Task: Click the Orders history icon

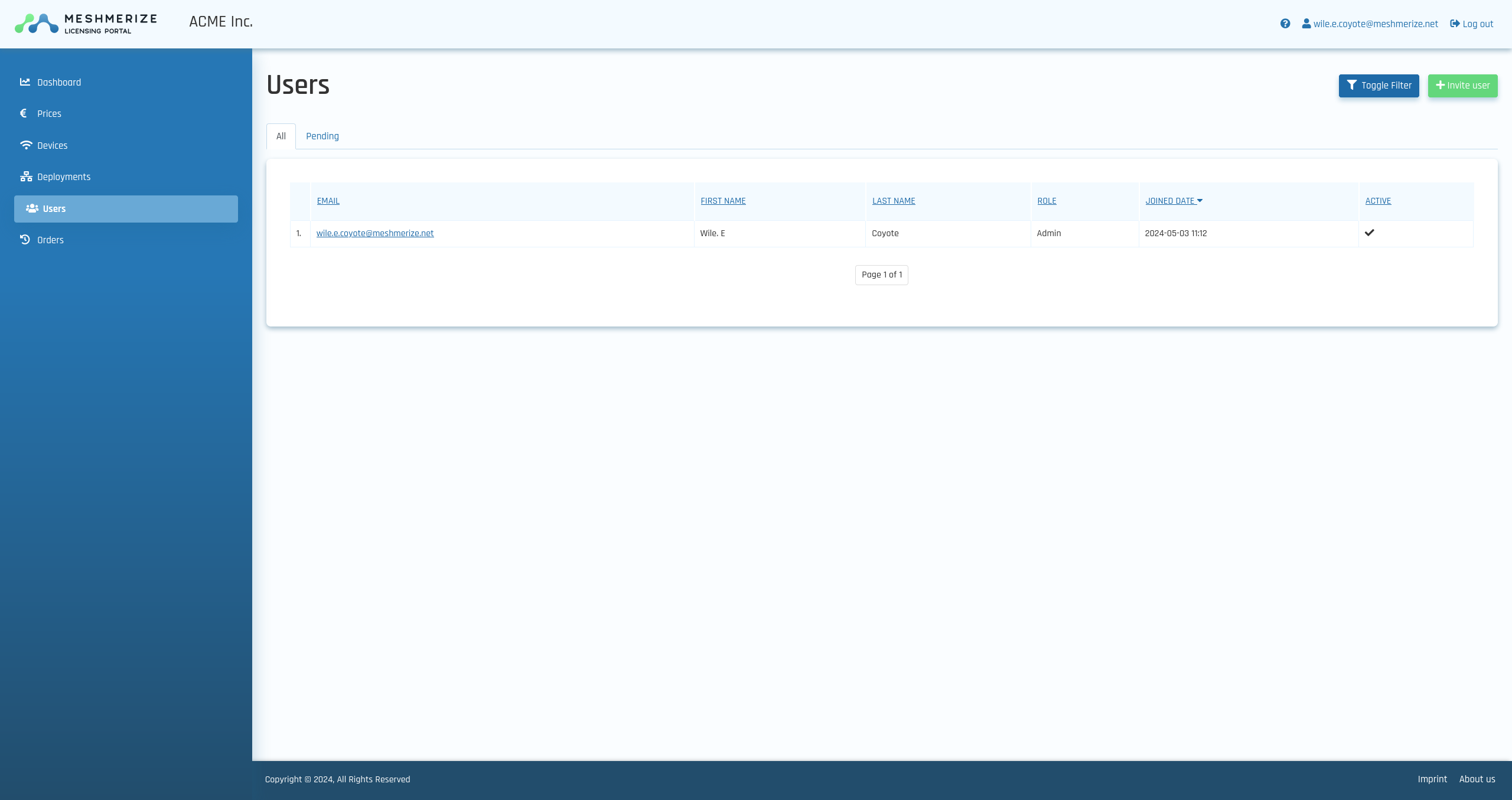Action: 25,240
